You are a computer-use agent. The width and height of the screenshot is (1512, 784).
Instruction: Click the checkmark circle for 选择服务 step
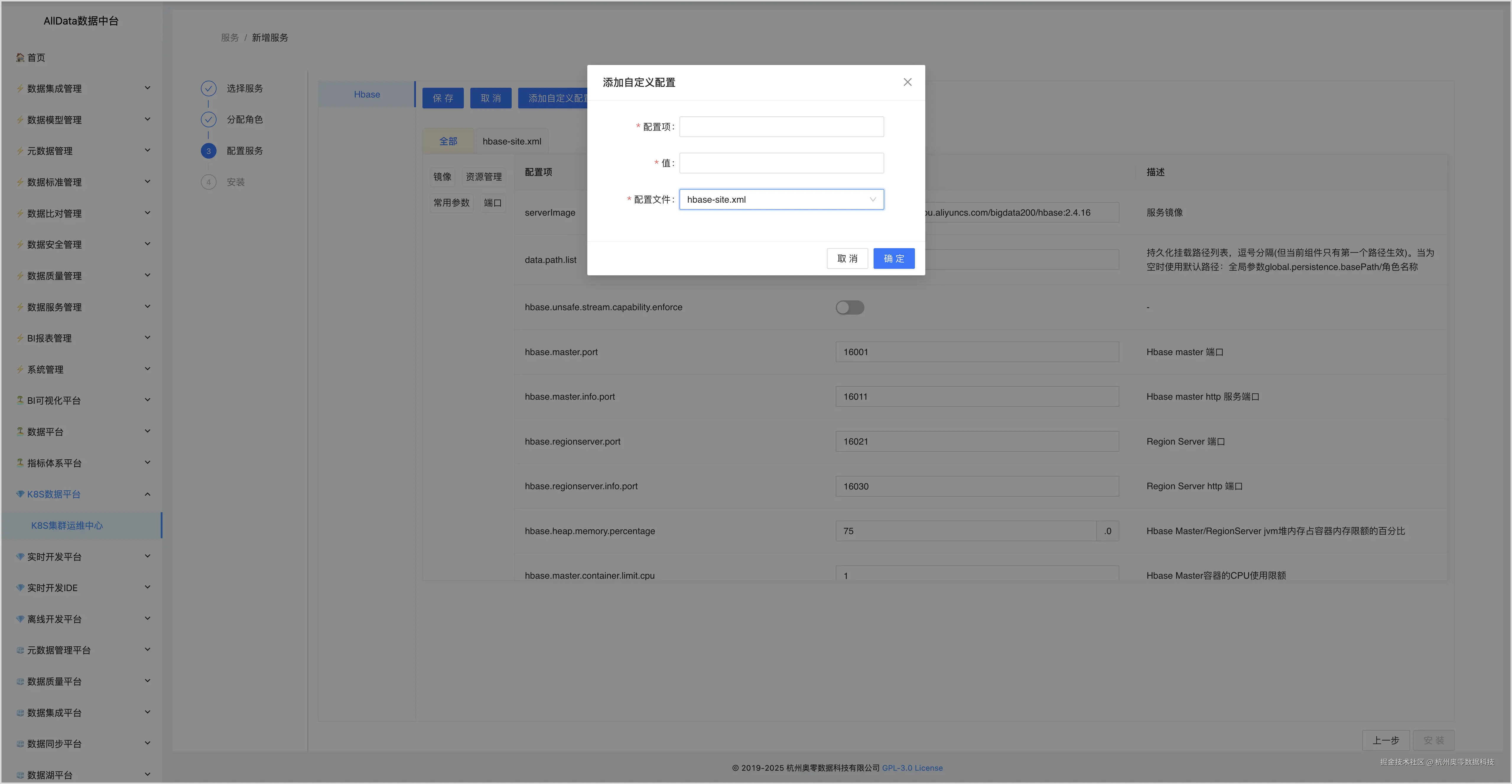coord(208,89)
